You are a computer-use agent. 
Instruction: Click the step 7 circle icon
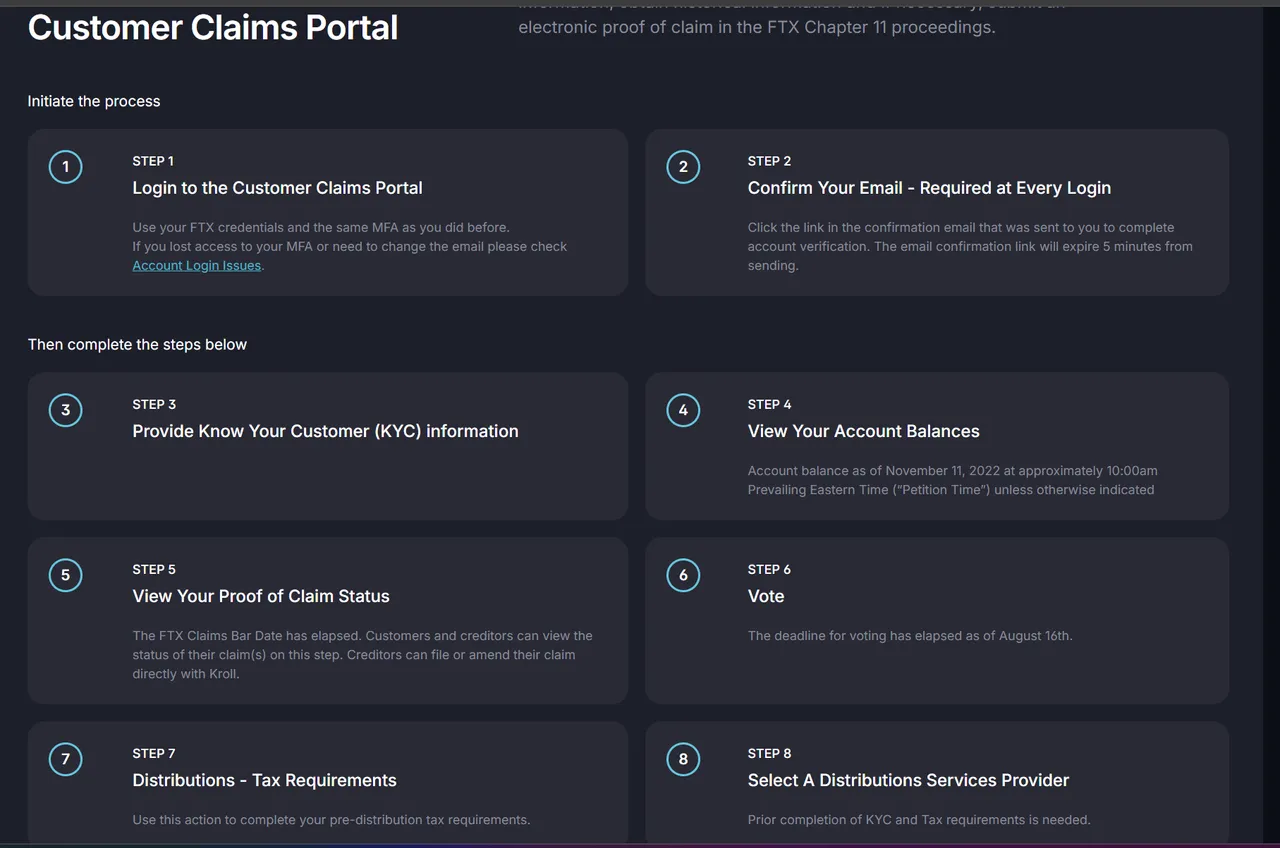coord(66,759)
